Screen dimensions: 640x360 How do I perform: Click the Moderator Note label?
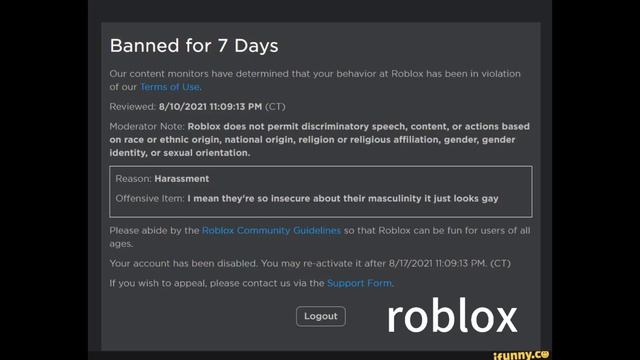(x=147, y=127)
